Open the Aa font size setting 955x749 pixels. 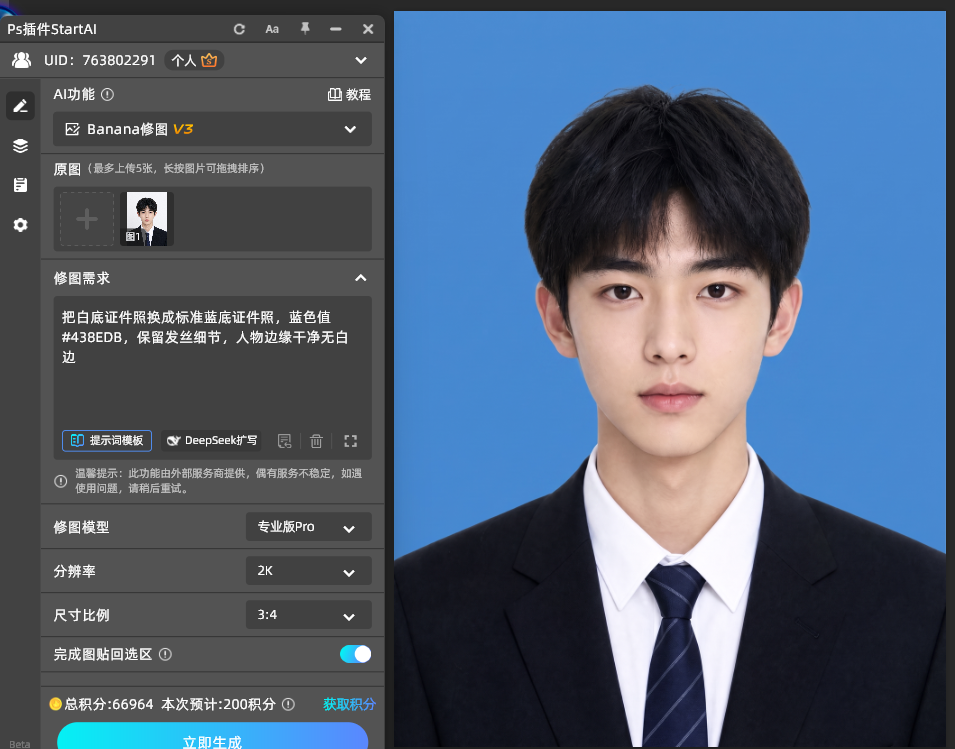[272, 29]
